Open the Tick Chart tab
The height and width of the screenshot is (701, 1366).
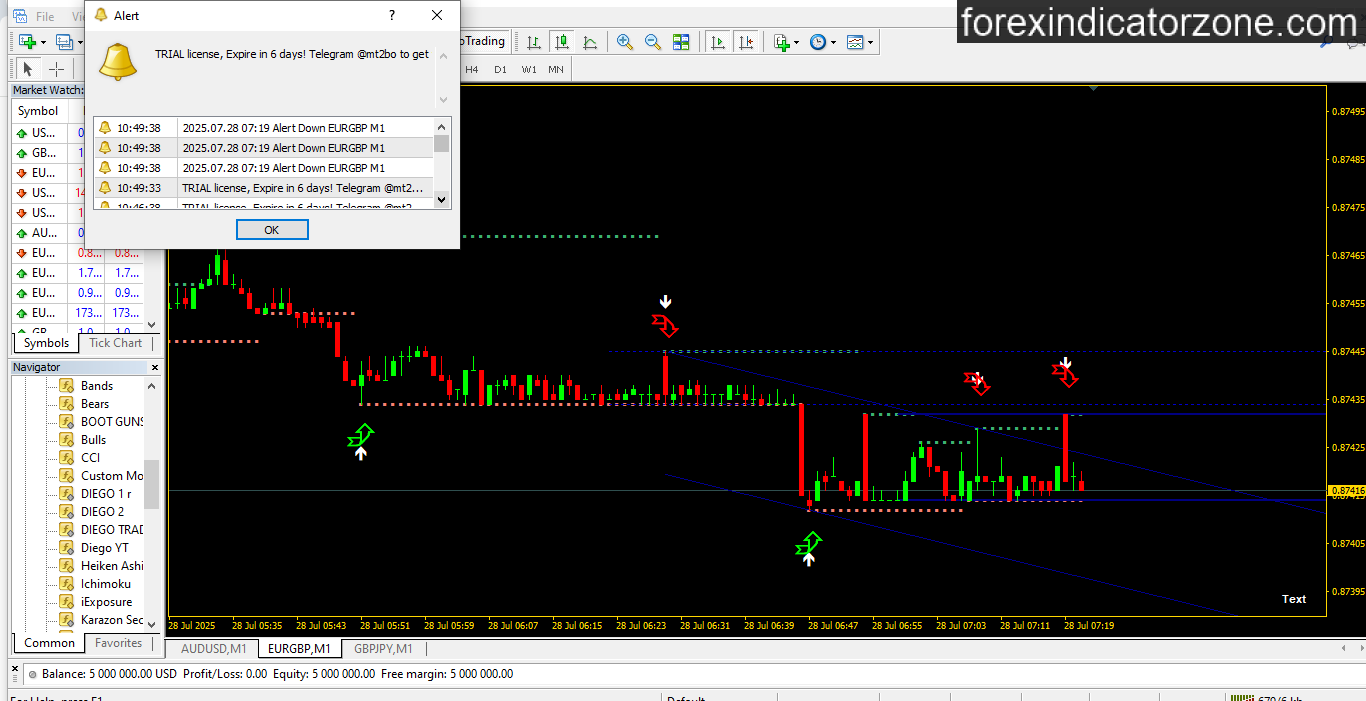coord(115,343)
